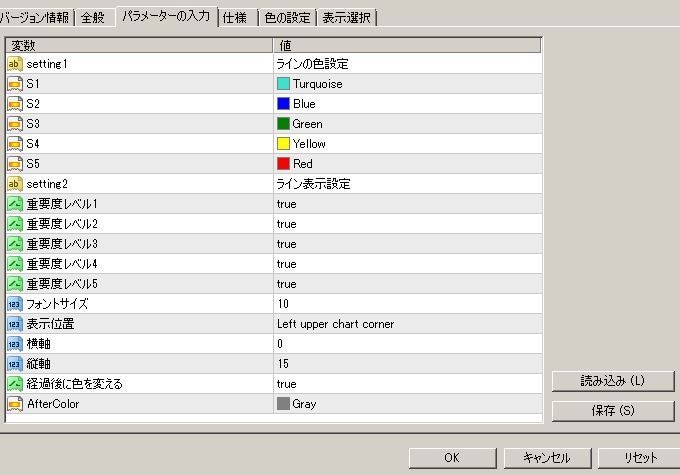The width and height of the screenshot is (680, 475).
Task: Select the AfterColor variable name
Action: [x=53, y=404]
